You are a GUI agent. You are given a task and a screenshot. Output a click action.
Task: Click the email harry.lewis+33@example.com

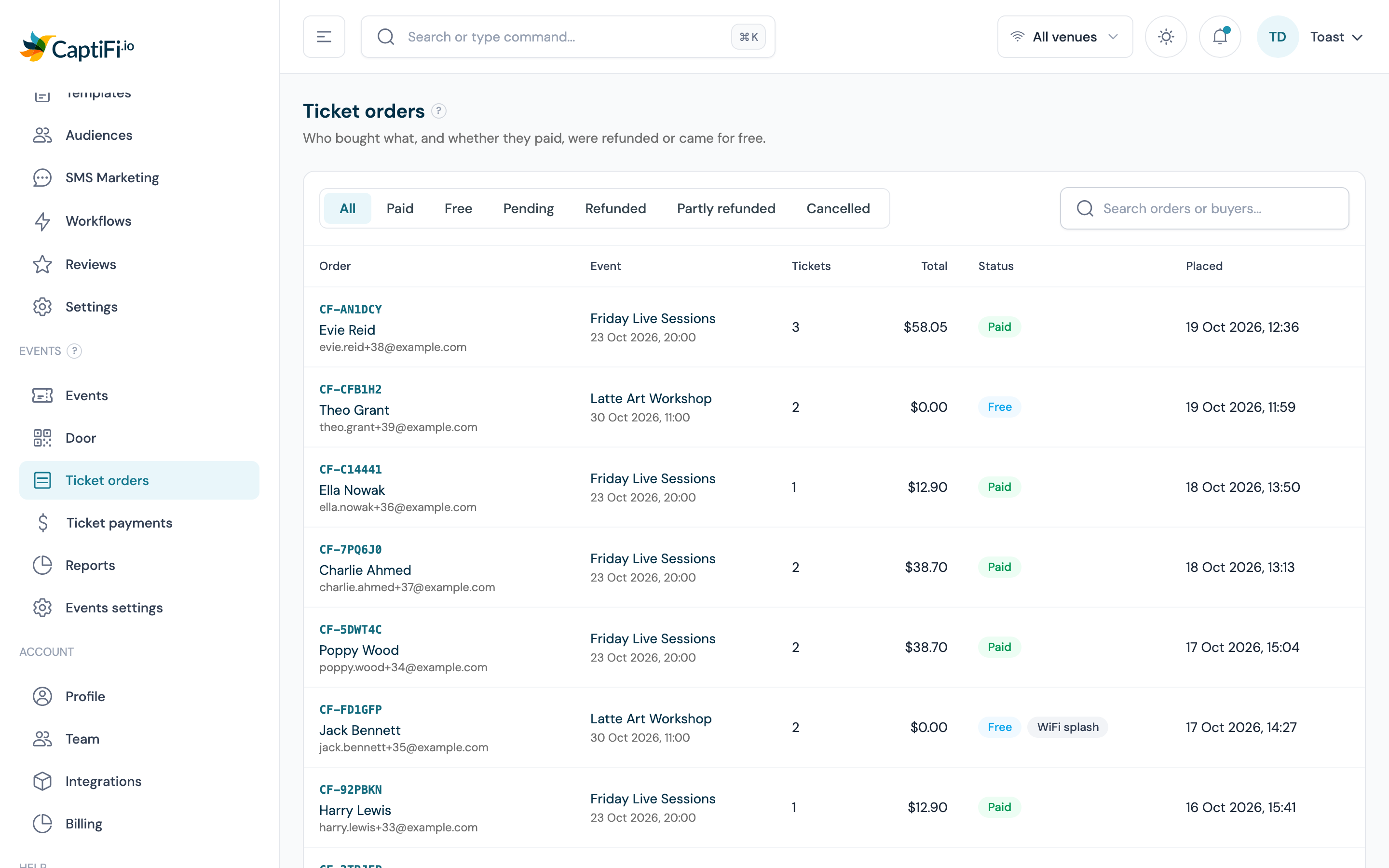(398, 827)
